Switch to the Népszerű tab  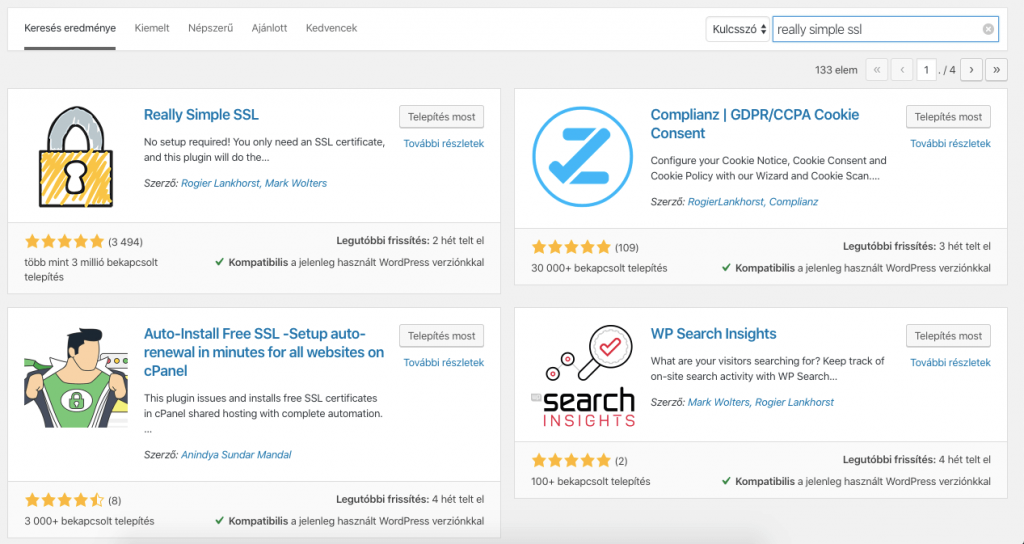[x=210, y=28]
